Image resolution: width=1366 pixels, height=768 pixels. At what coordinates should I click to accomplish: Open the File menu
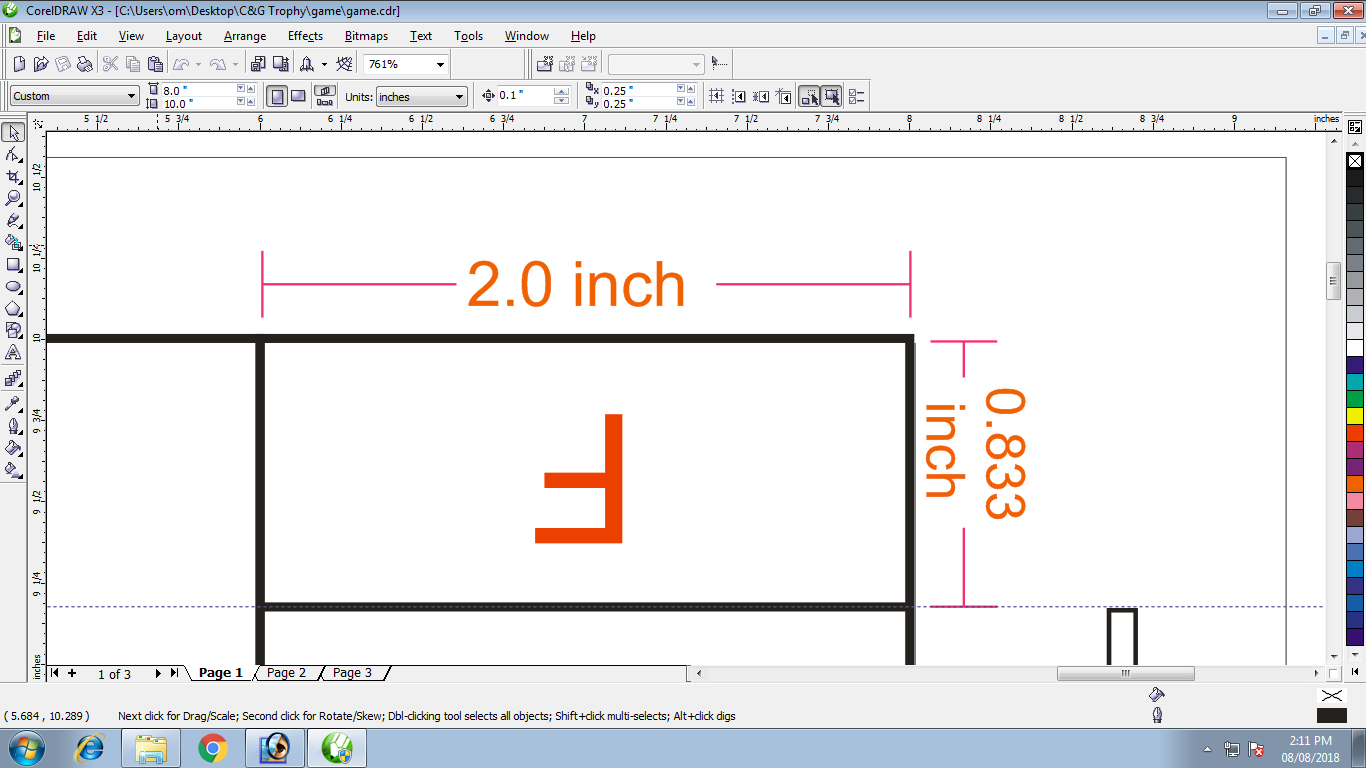coord(46,36)
